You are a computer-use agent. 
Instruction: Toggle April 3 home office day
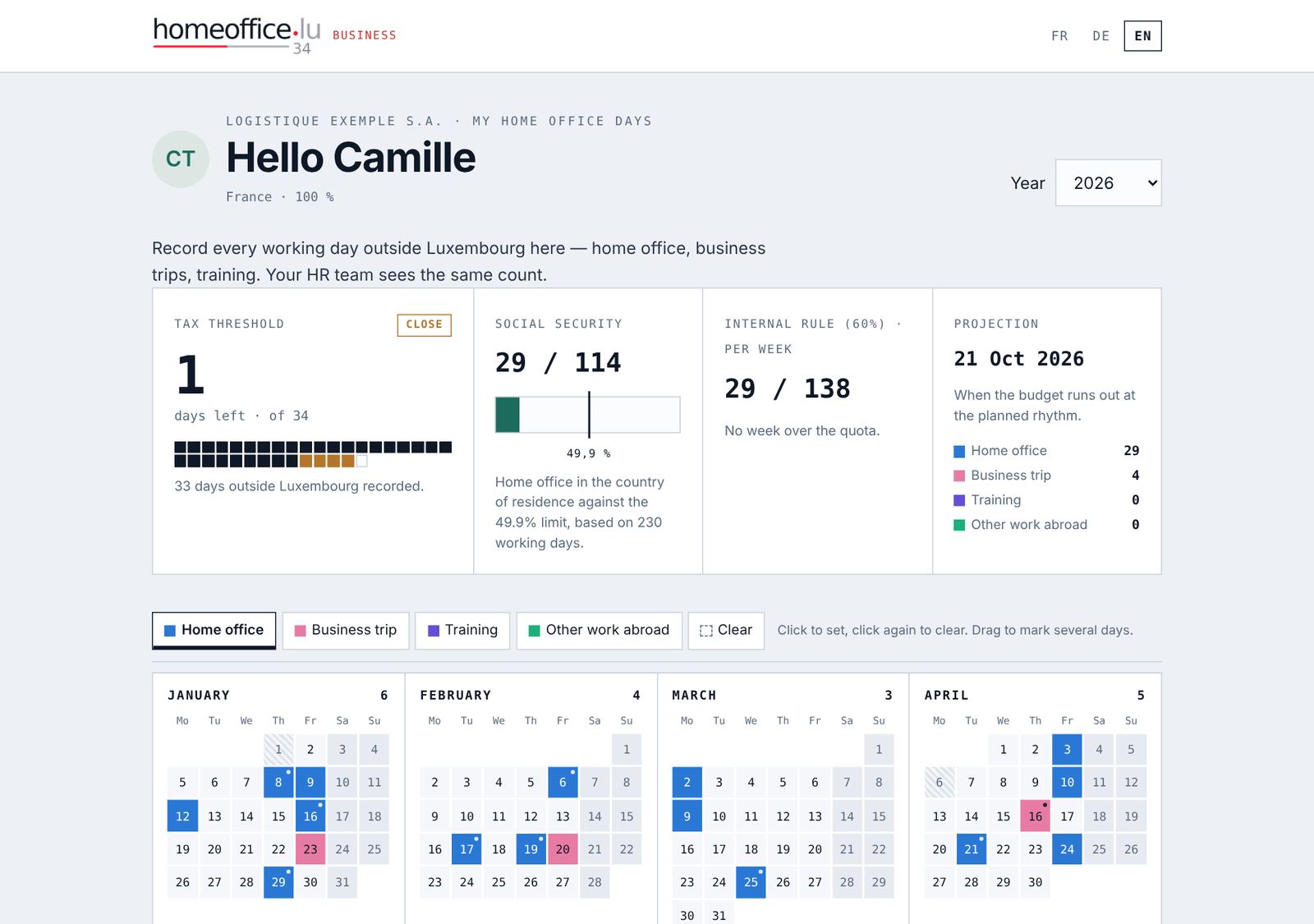click(1067, 750)
